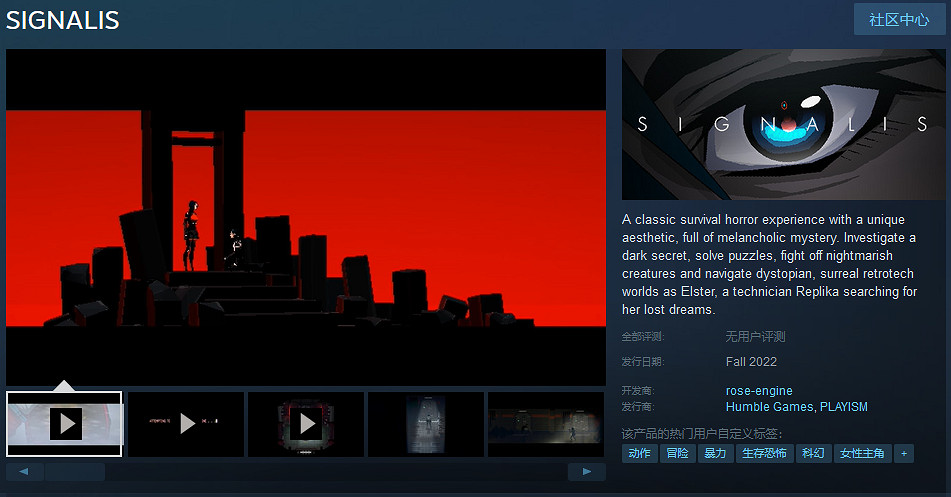Open developer rose-engine link

759,391
